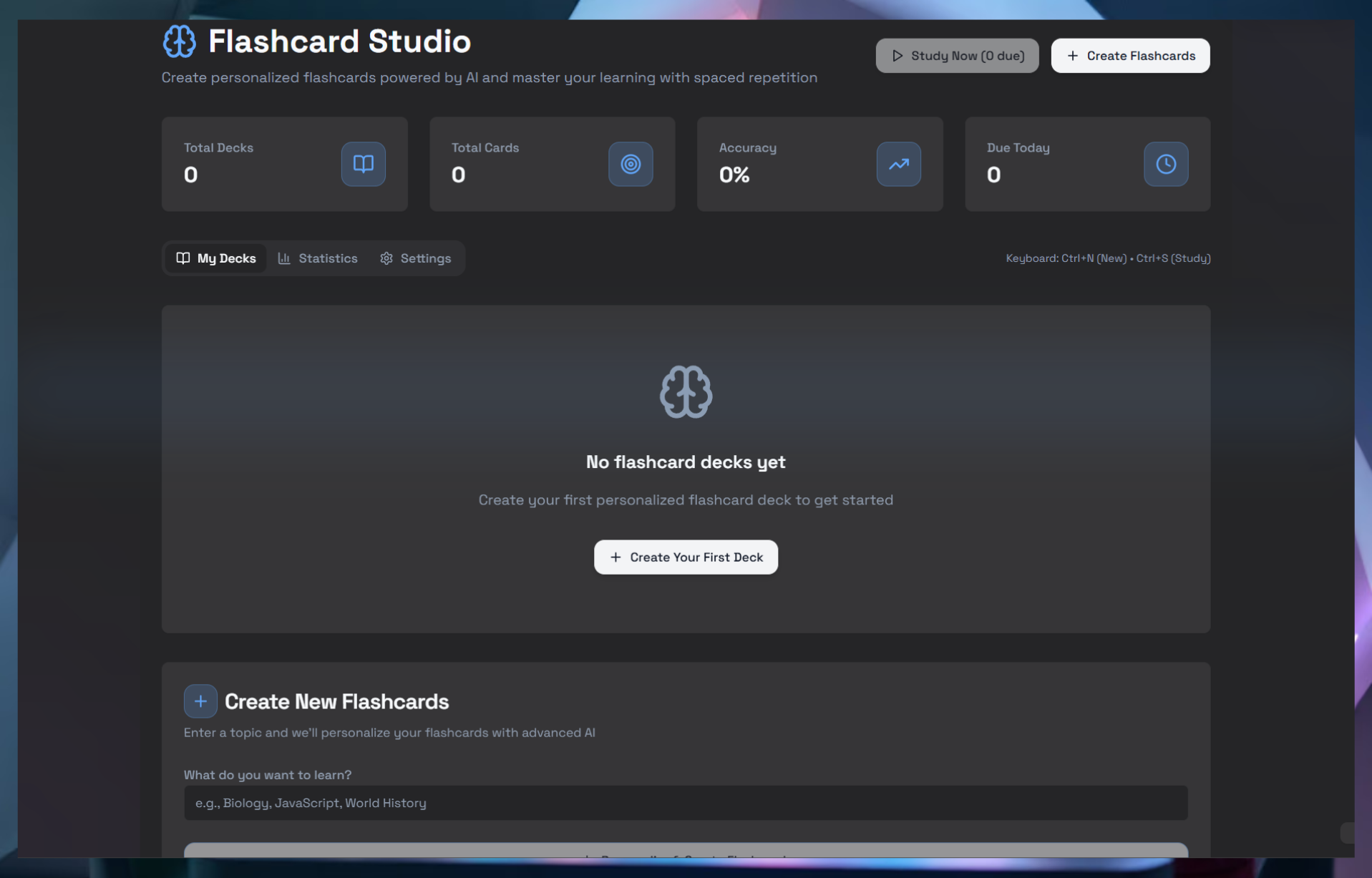Click the play icon on Study Now

tap(897, 55)
